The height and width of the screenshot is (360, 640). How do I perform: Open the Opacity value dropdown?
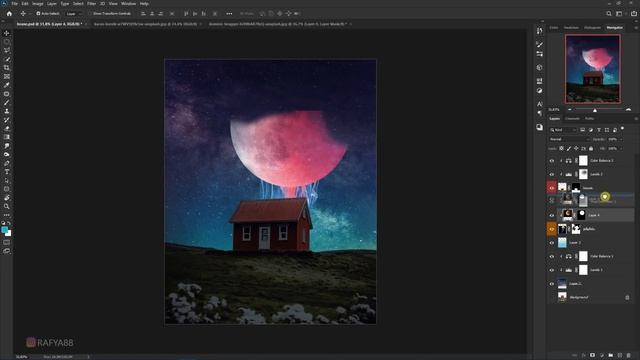[x=621, y=139]
